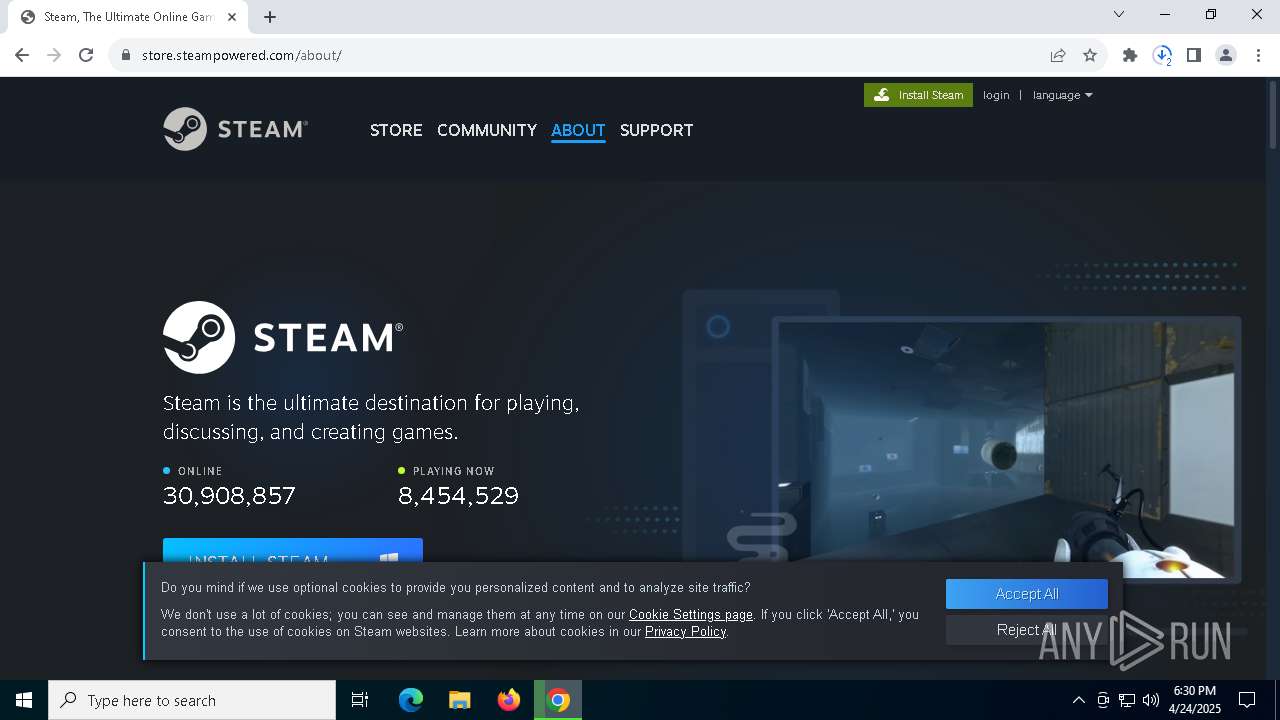The image size is (1280, 720).
Task: Open the STORE menu item
Action: tap(396, 130)
